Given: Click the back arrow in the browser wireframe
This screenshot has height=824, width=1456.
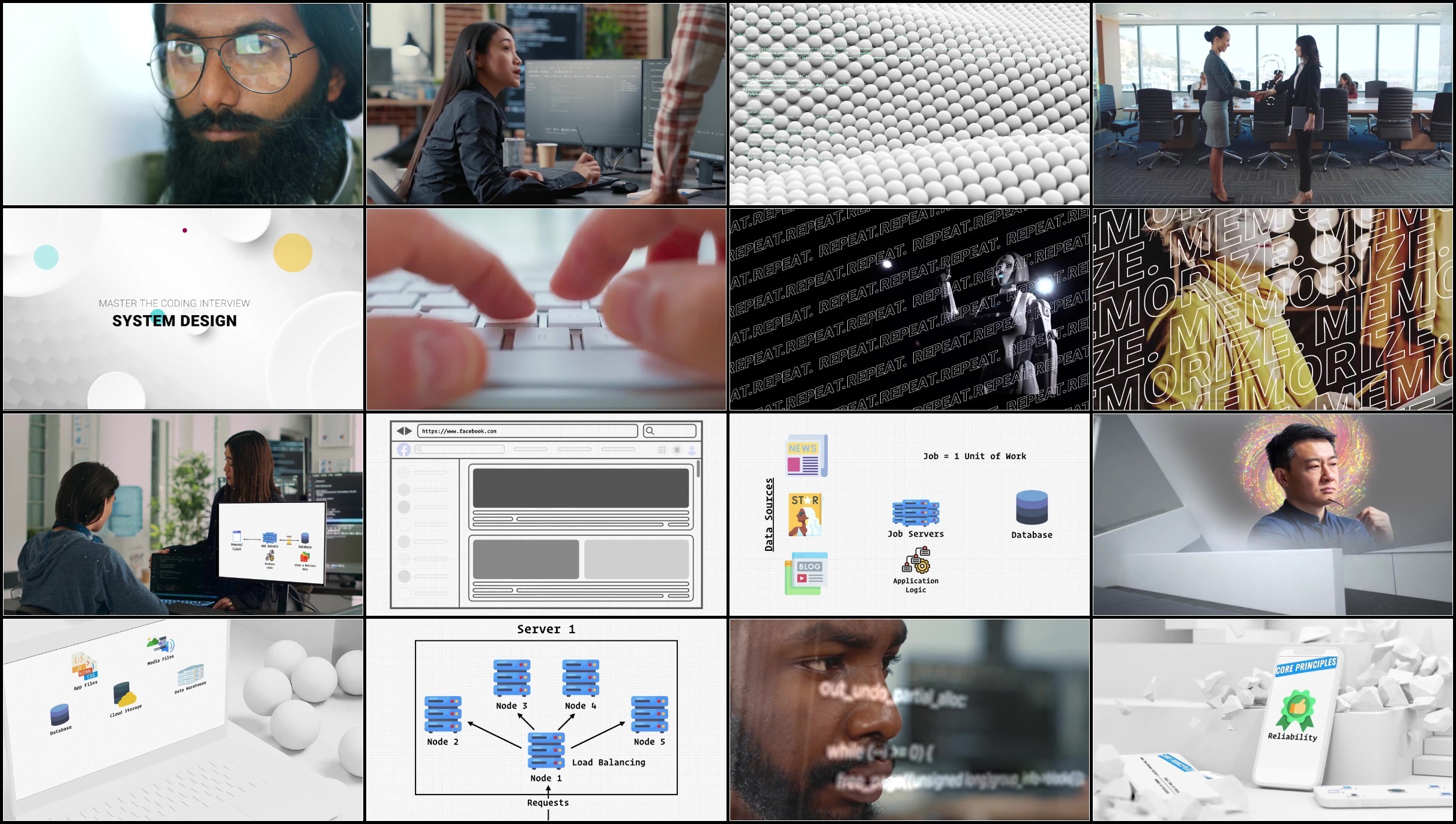Looking at the screenshot, I should click(400, 431).
